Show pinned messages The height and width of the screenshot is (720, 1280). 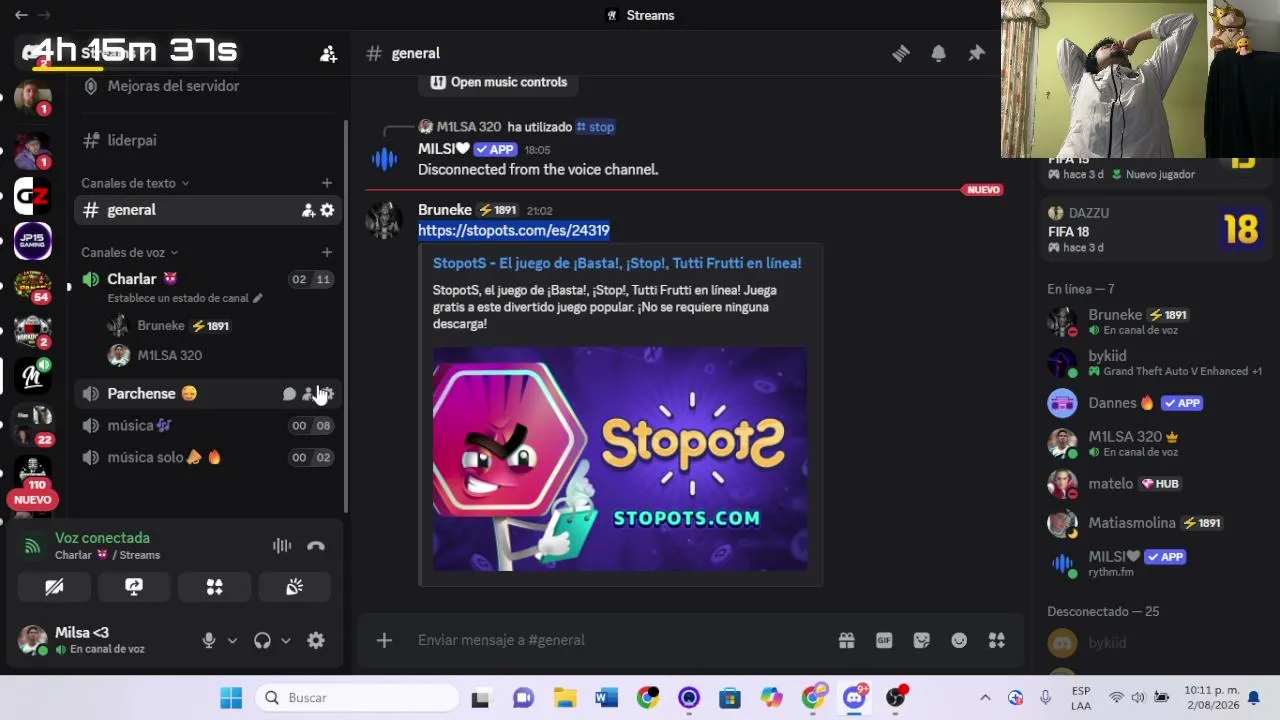(976, 53)
